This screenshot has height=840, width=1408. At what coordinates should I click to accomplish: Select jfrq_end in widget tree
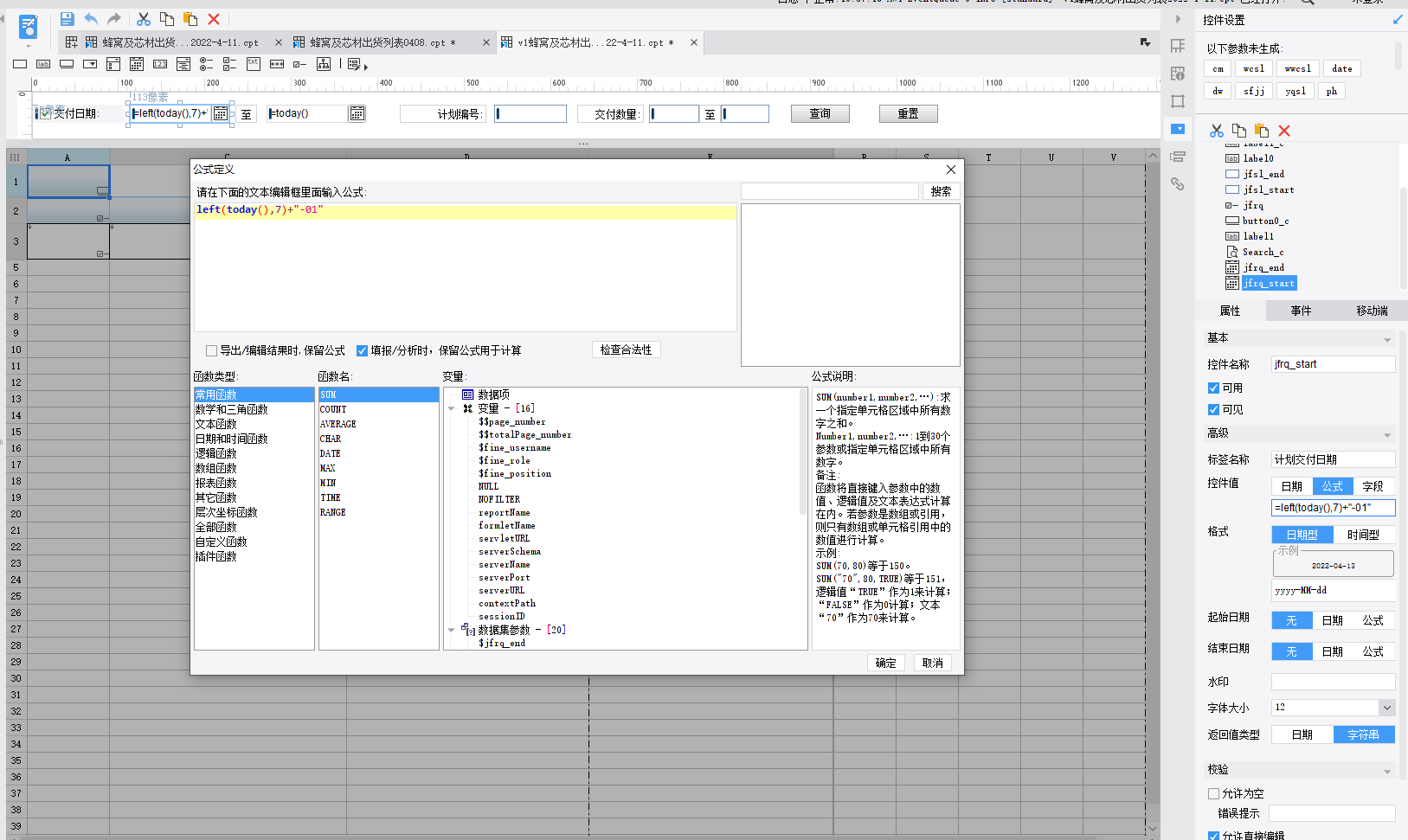pos(1263,267)
